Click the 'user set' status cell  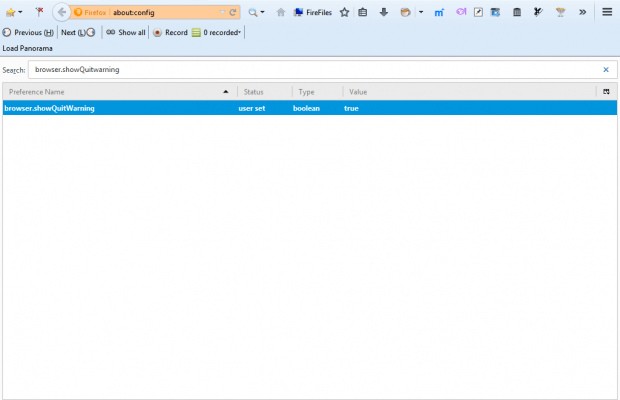pyautogui.click(x=252, y=108)
